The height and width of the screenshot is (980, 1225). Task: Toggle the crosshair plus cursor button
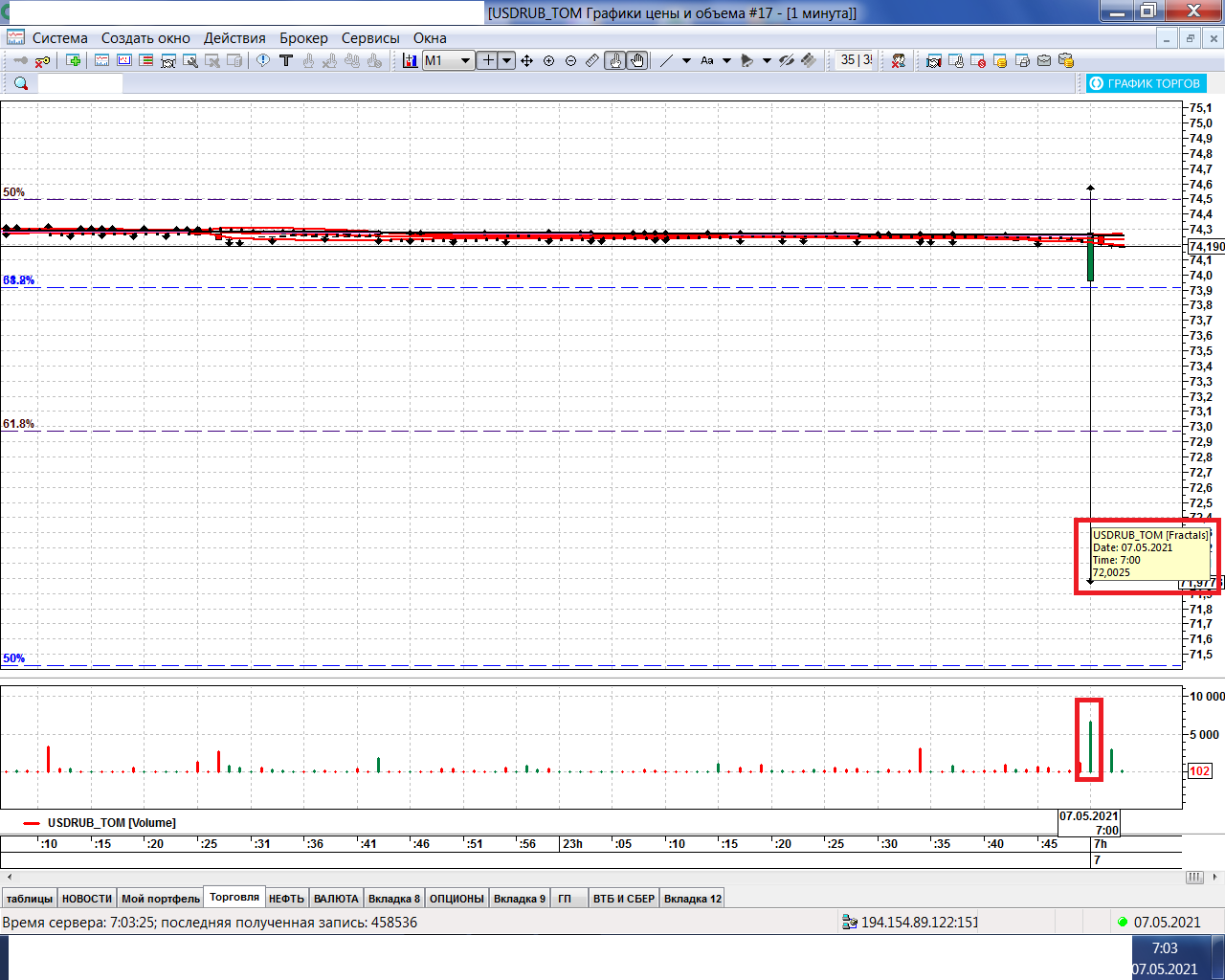488,60
